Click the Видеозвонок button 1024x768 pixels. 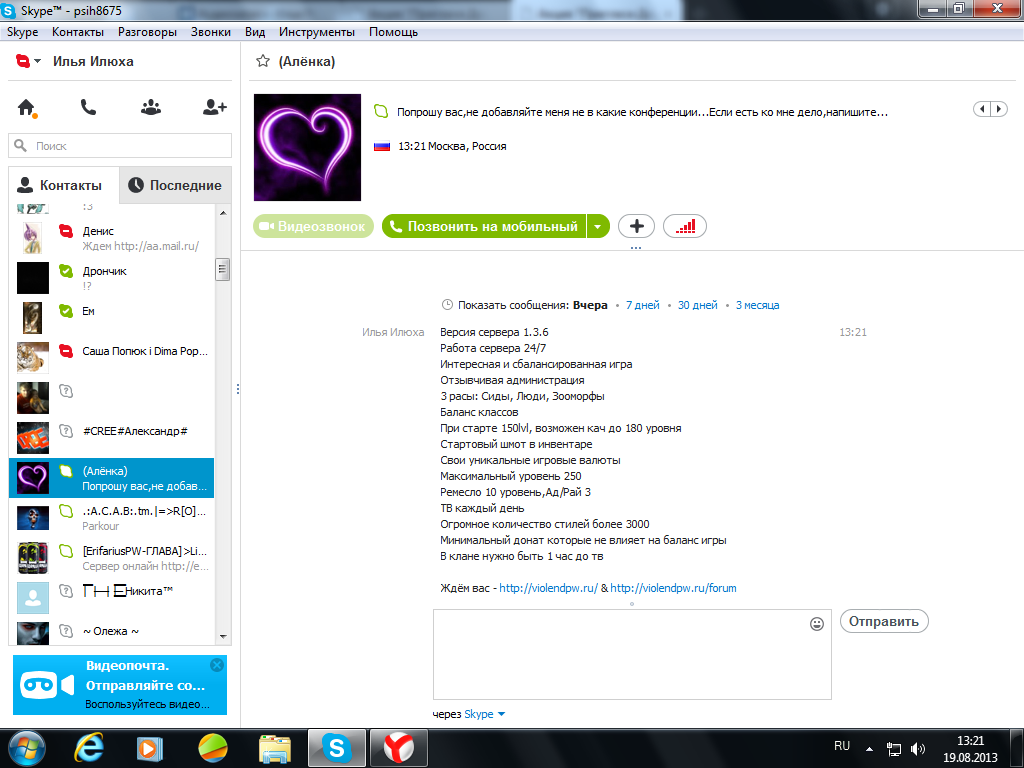(313, 227)
